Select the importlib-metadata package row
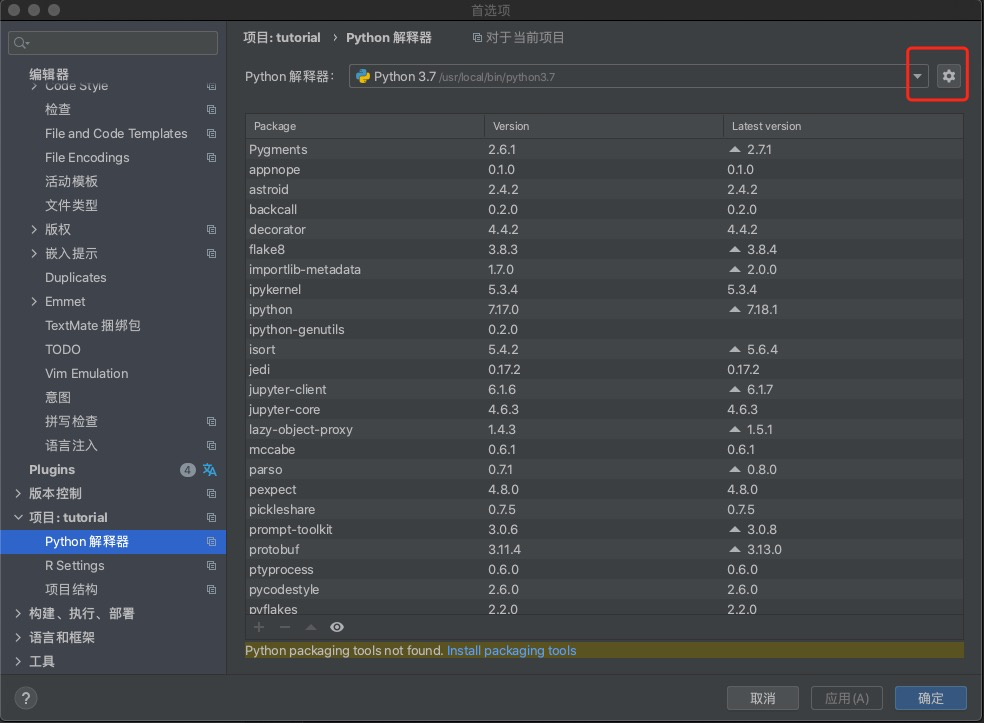Viewport: 984px width, 723px height. click(604, 269)
